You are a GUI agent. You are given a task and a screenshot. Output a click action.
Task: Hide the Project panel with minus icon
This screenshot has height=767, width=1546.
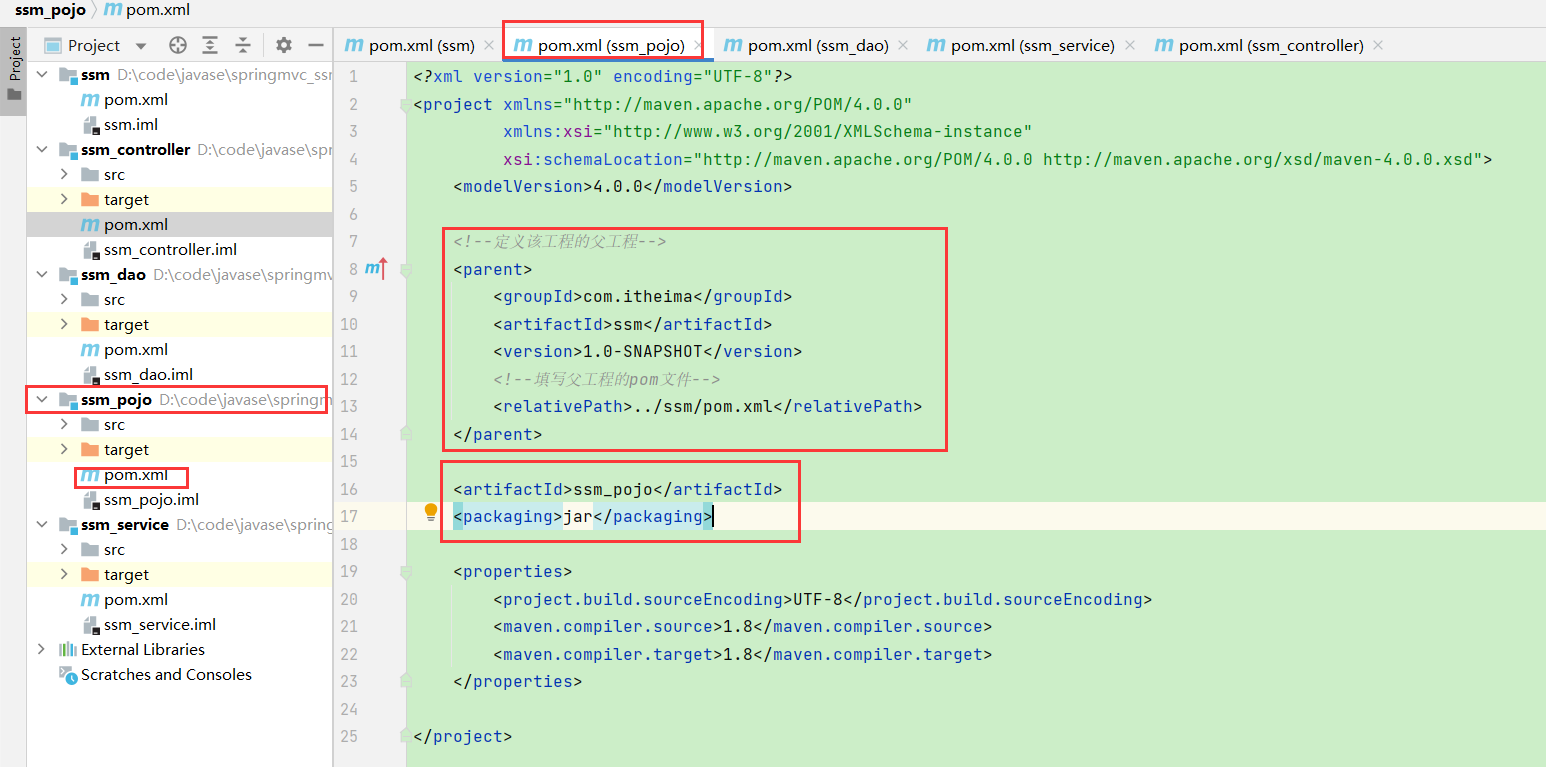click(x=316, y=45)
